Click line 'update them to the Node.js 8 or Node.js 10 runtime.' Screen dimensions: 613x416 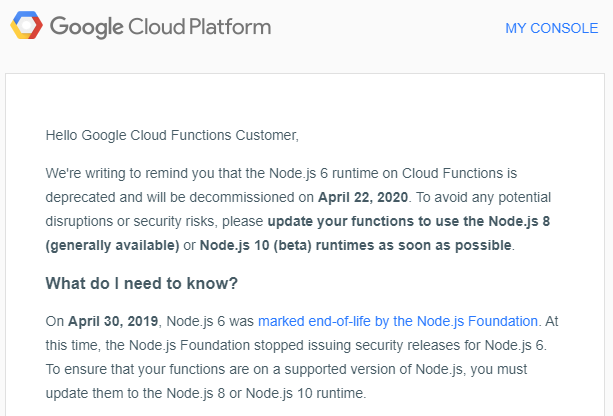206,393
